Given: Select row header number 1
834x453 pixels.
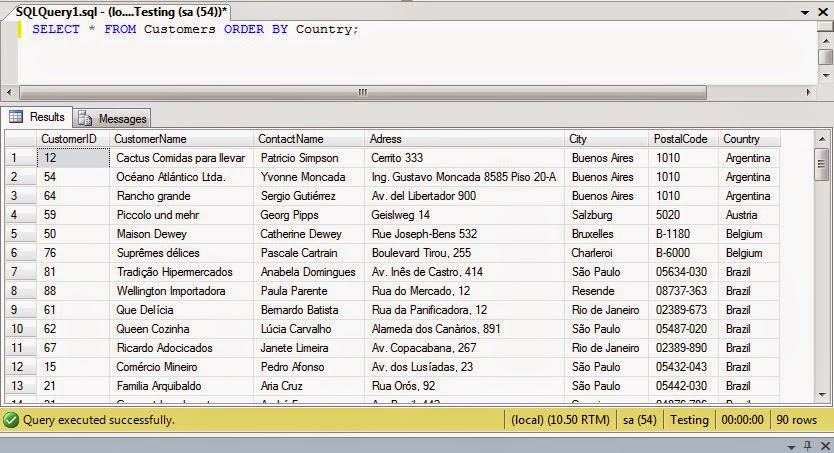Looking at the screenshot, I should [x=21, y=158].
